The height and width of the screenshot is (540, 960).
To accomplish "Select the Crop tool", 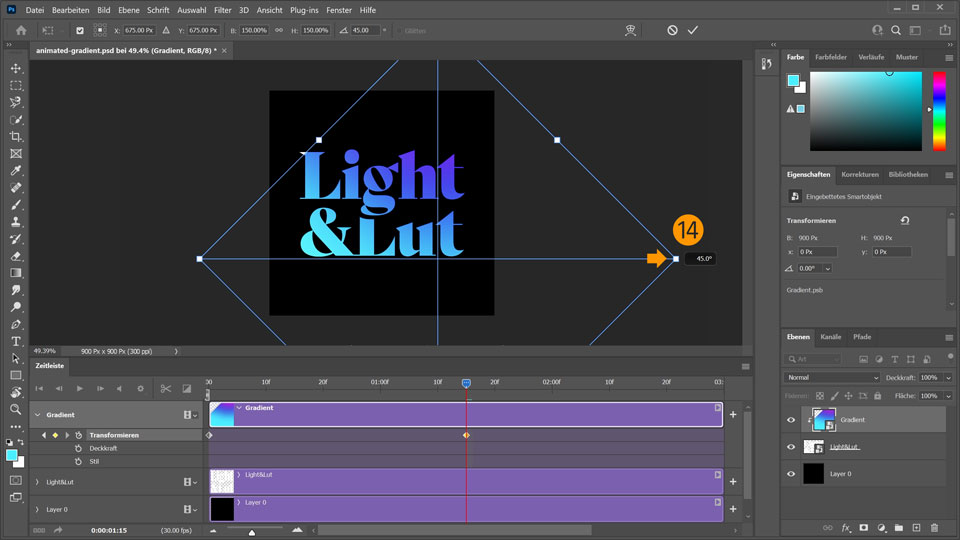I will click(16, 136).
